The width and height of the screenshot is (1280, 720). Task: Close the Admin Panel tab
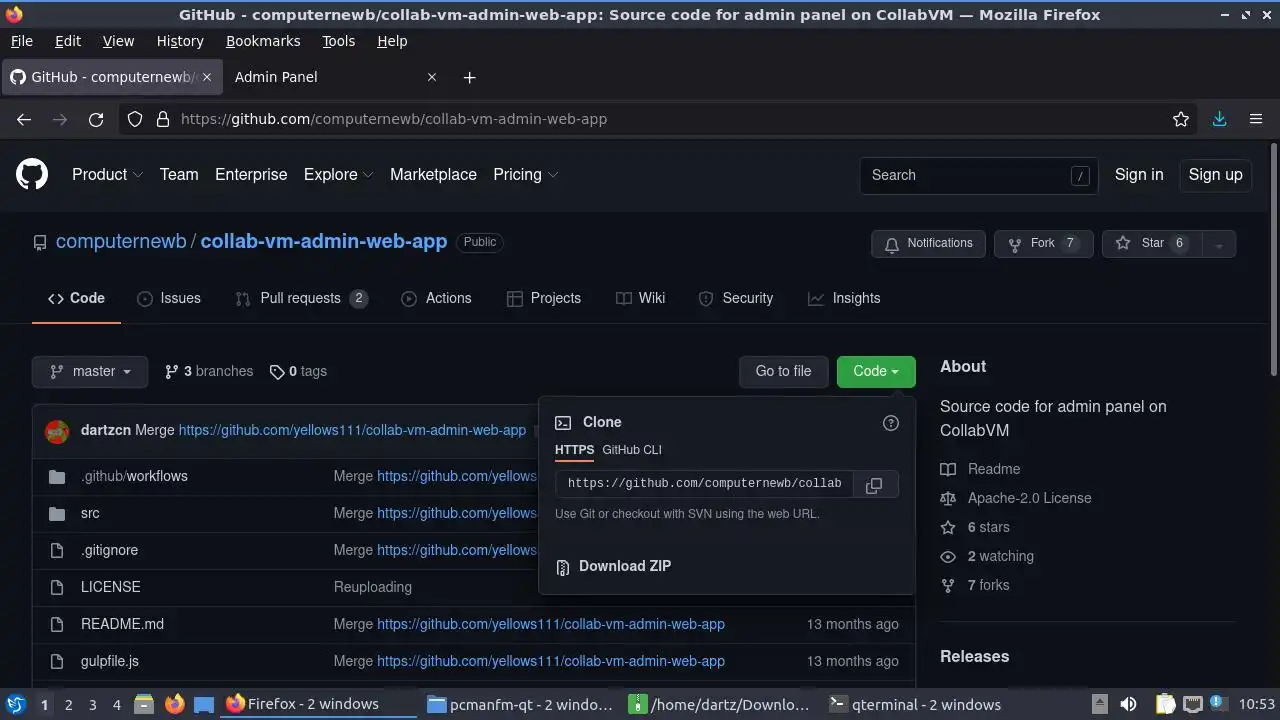click(432, 77)
